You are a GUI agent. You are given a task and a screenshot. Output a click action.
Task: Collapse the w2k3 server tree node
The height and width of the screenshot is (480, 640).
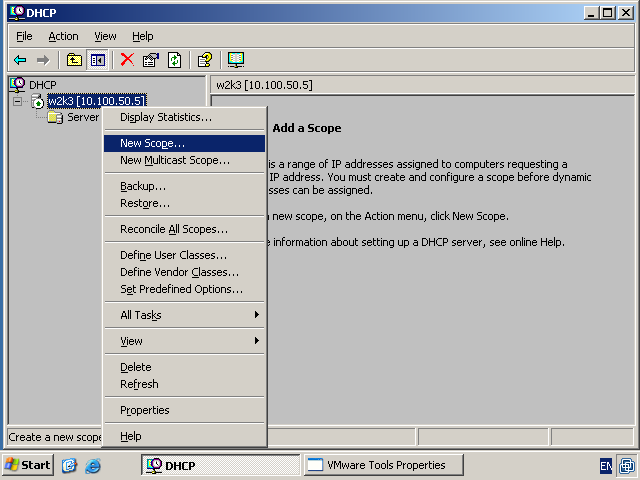click(17, 101)
